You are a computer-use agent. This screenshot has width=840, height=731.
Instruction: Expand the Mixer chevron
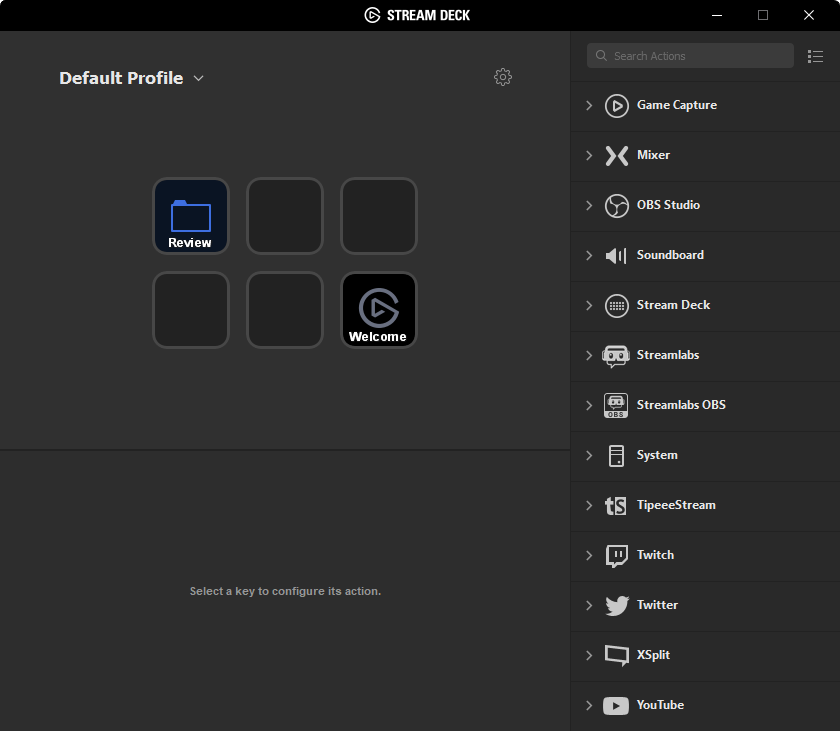(x=589, y=155)
